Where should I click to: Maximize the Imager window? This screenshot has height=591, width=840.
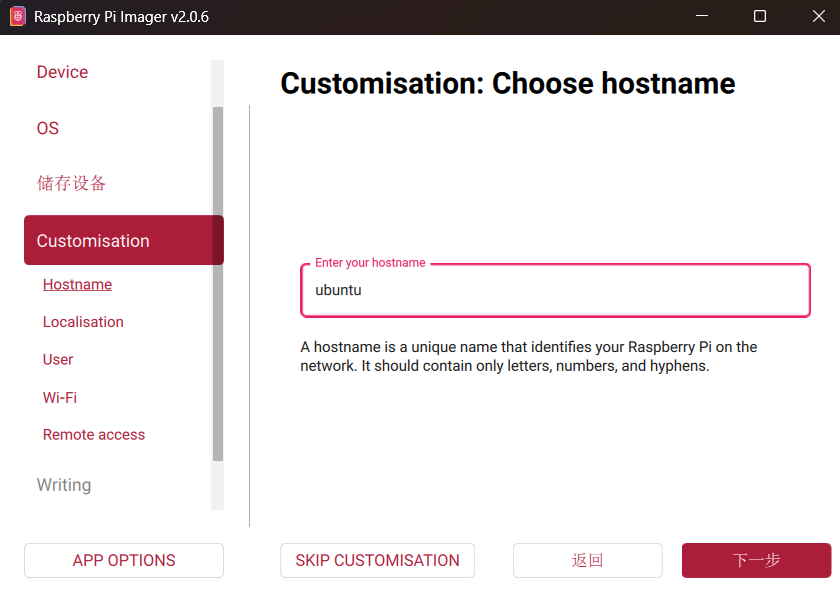760,17
